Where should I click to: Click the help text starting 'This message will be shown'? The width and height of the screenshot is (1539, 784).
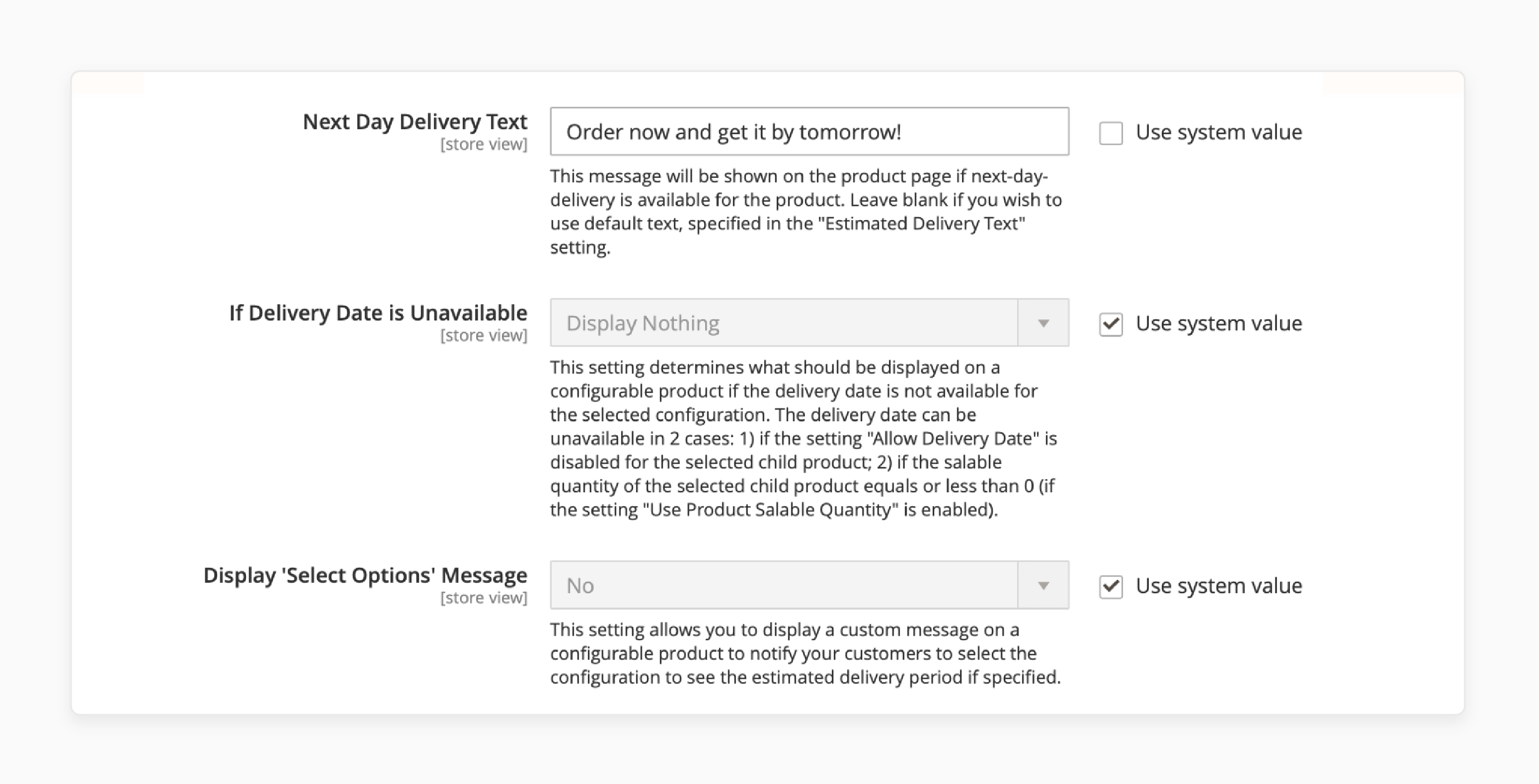coord(807,211)
